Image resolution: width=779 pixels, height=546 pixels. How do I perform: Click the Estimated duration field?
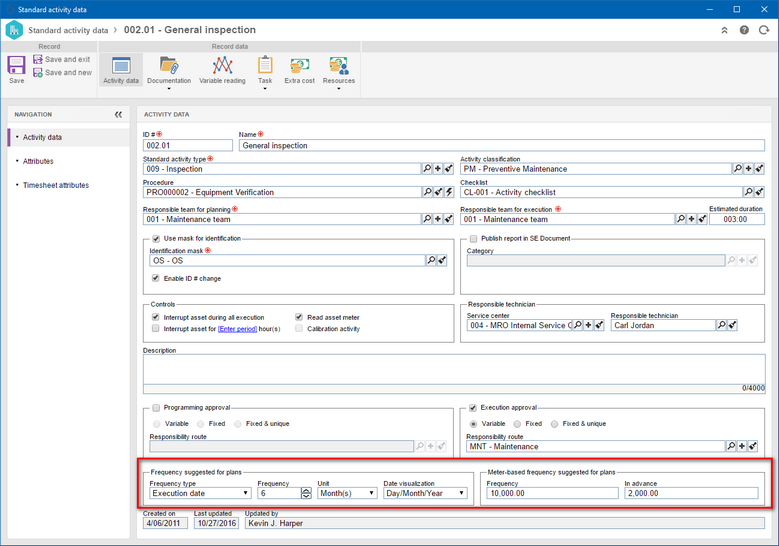[737, 219]
